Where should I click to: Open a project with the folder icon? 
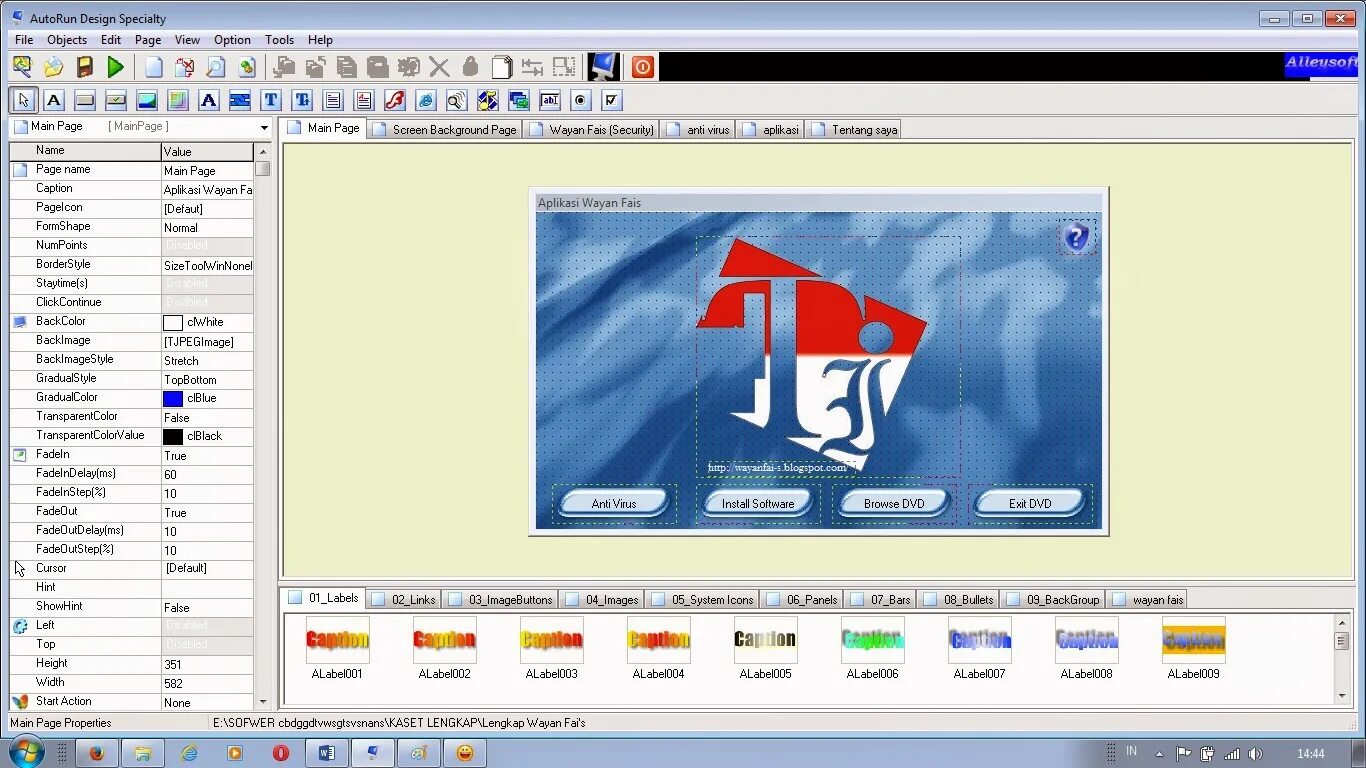[x=53, y=67]
